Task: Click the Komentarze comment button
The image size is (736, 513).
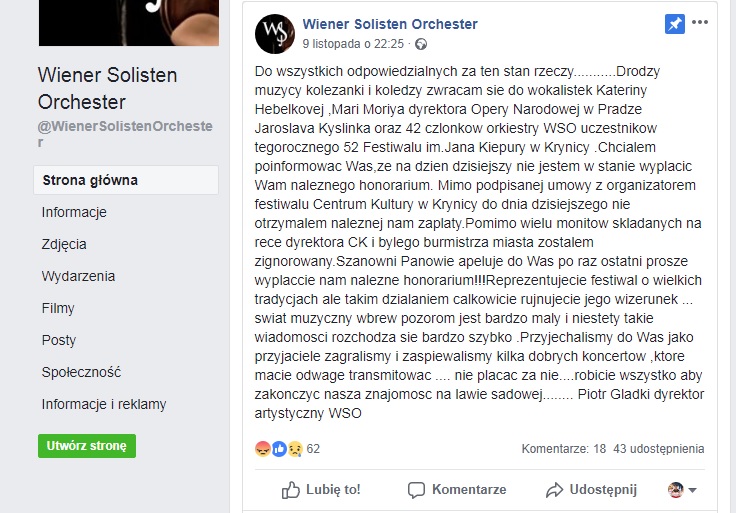Action: tap(456, 489)
